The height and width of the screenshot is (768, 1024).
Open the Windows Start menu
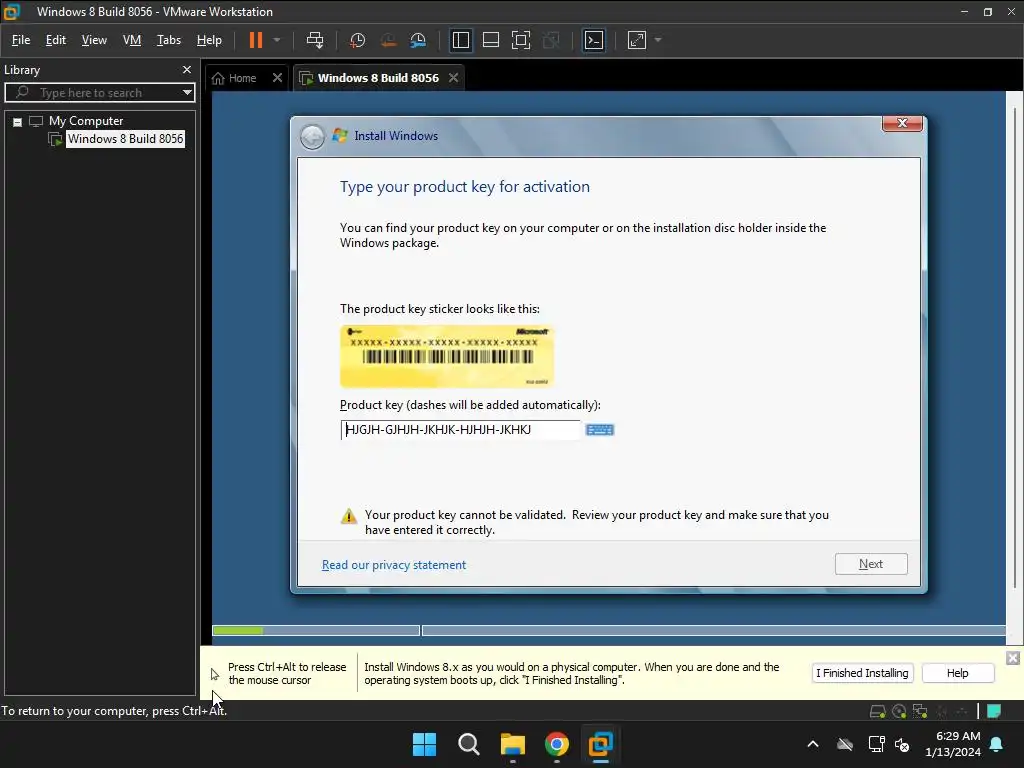424,744
